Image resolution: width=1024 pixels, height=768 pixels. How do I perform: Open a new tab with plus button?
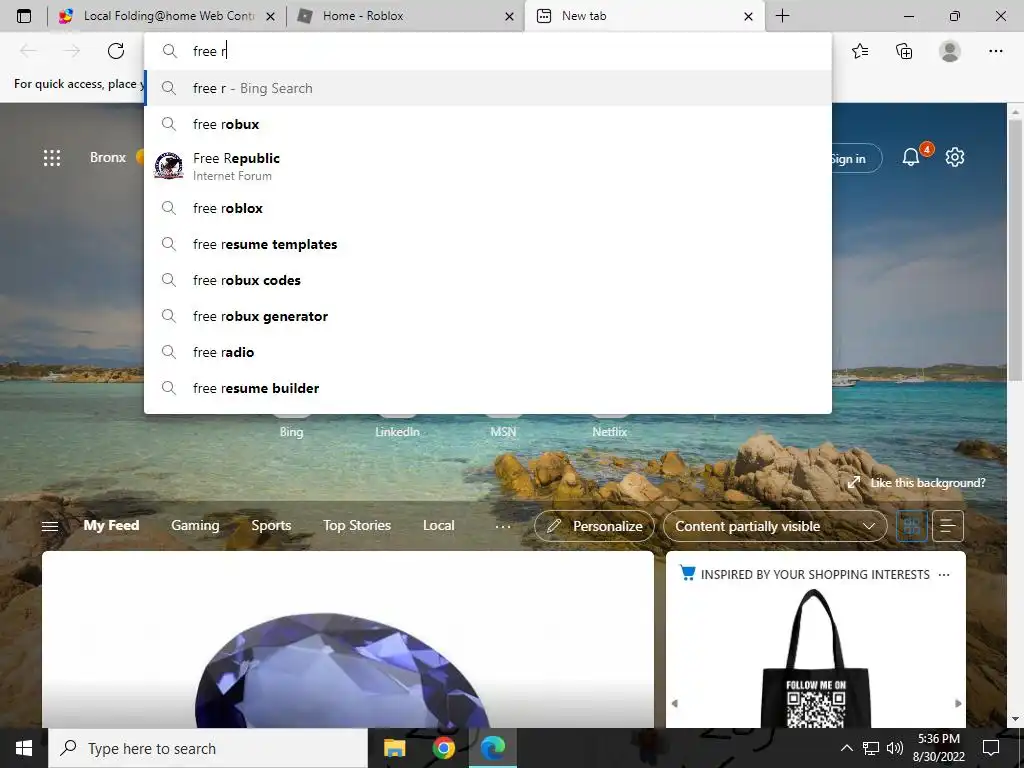coord(782,16)
